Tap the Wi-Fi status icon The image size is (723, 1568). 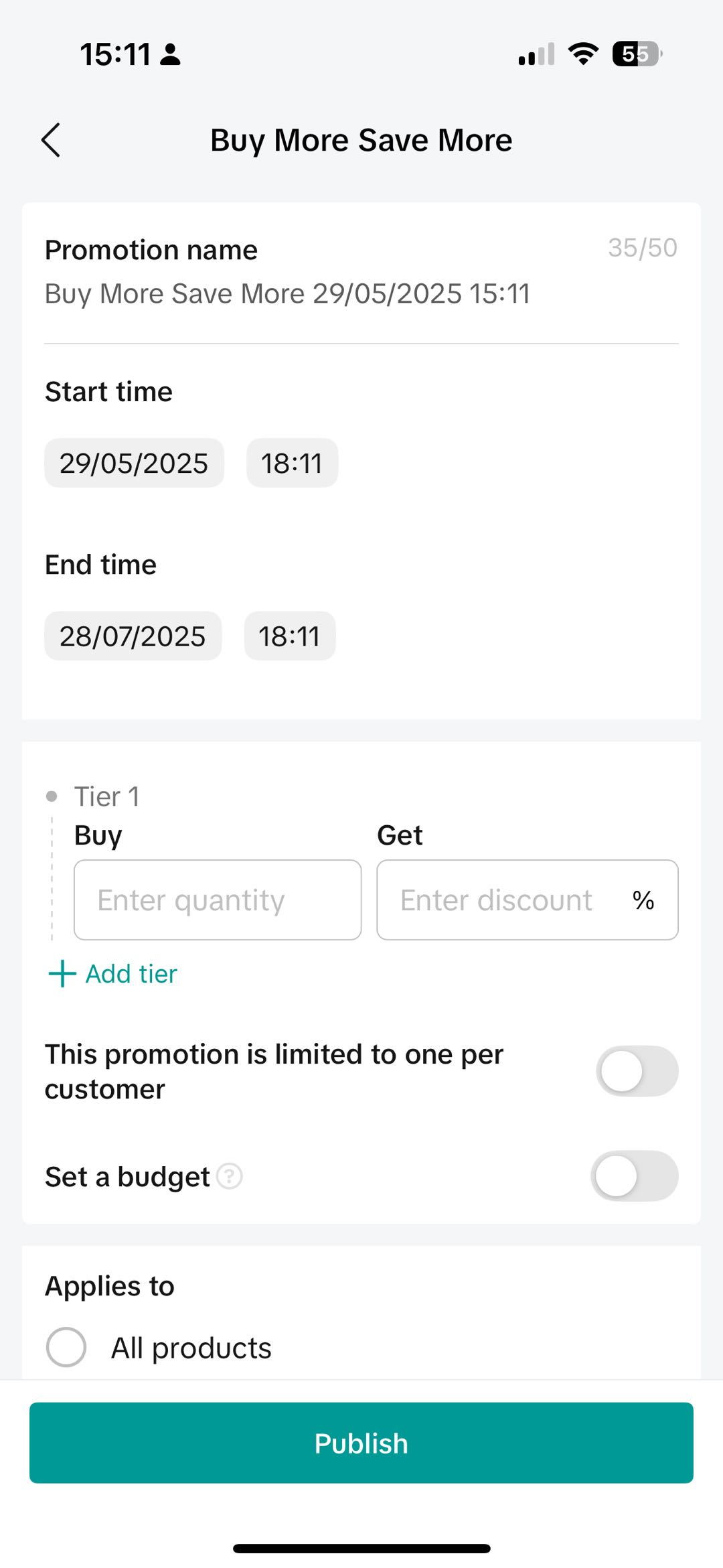click(x=583, y=54)
